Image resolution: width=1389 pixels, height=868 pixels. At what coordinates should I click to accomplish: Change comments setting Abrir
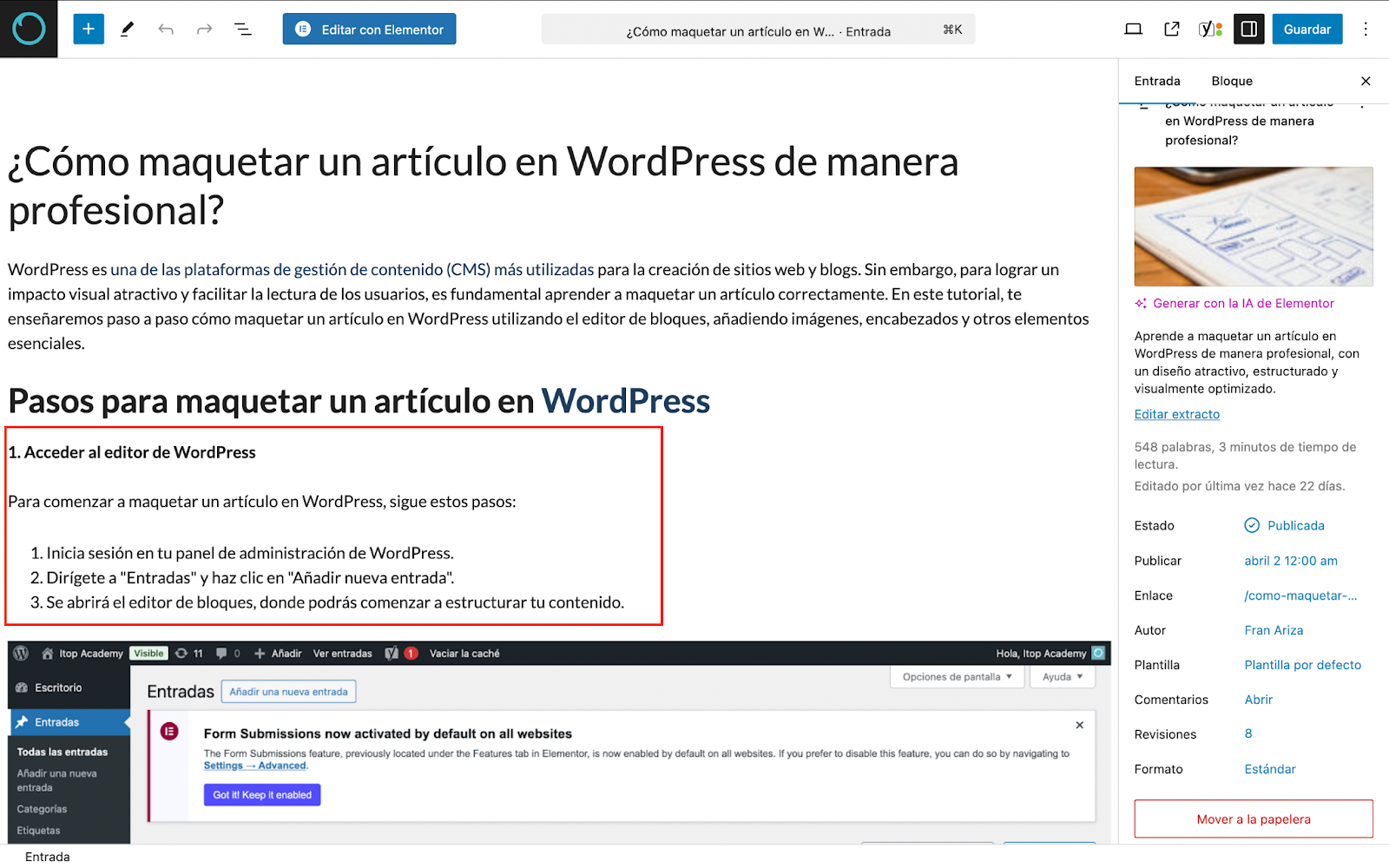pyautogui.click(x=1258, y=700)
